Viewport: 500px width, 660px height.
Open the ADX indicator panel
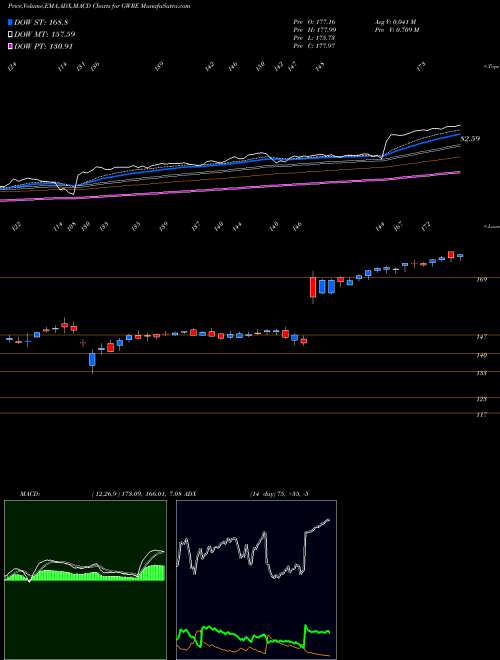coord(256,580)
